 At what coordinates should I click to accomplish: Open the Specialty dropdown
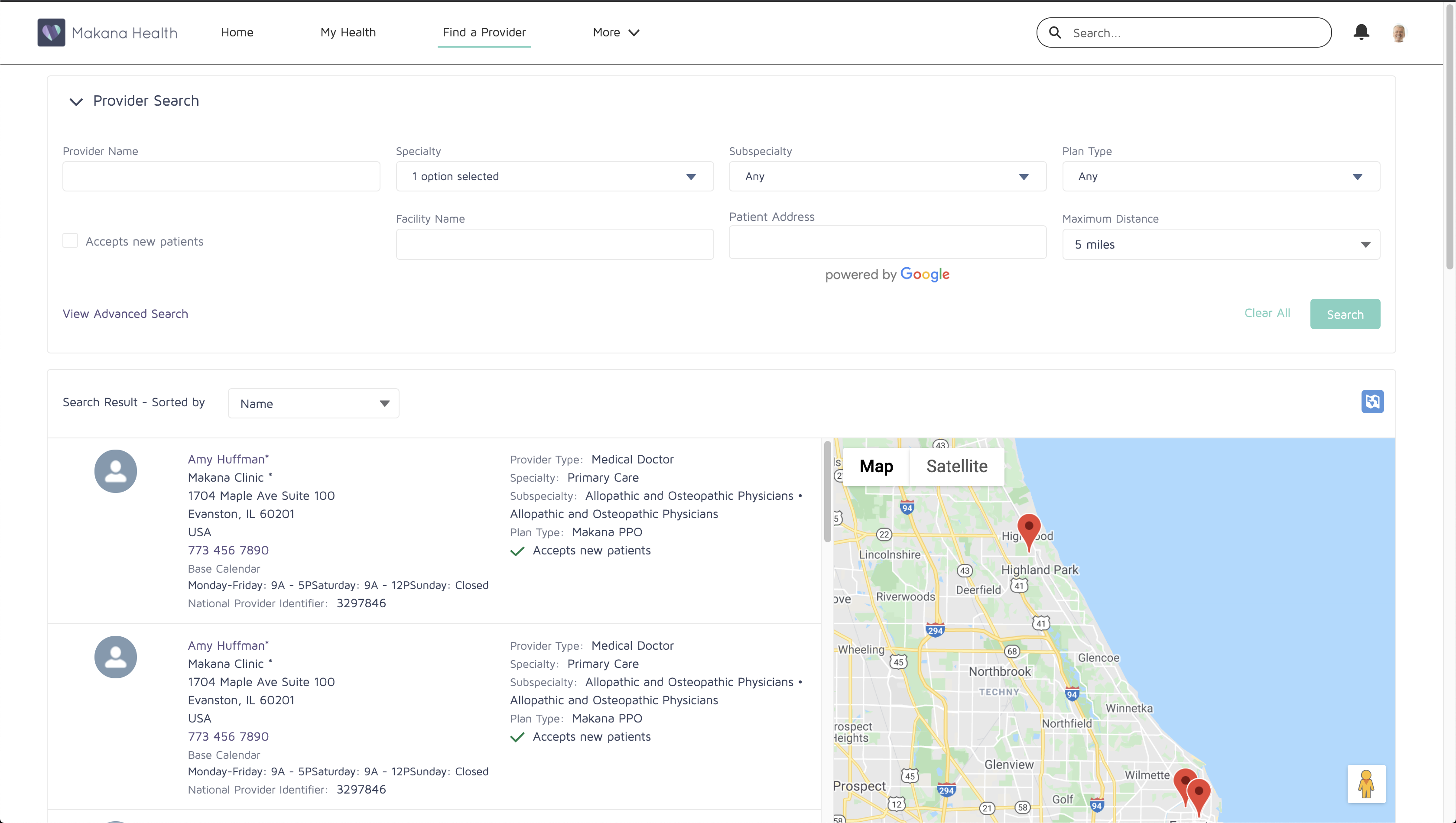555,176
